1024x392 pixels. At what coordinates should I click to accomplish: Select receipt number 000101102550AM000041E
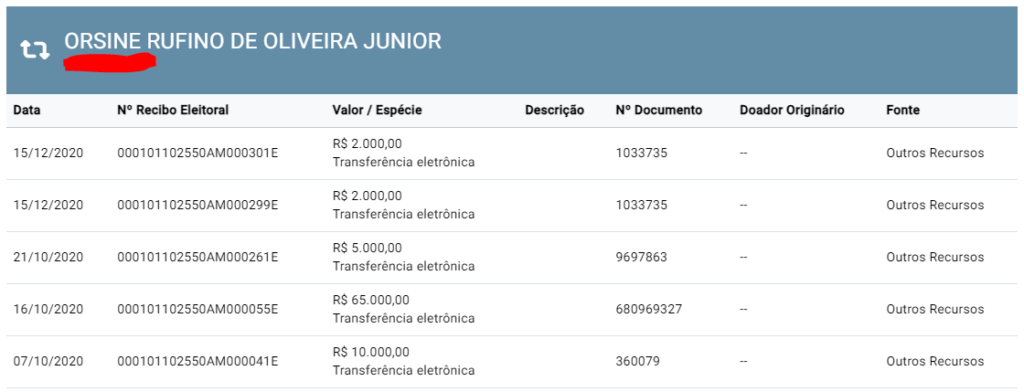point(198,362)
